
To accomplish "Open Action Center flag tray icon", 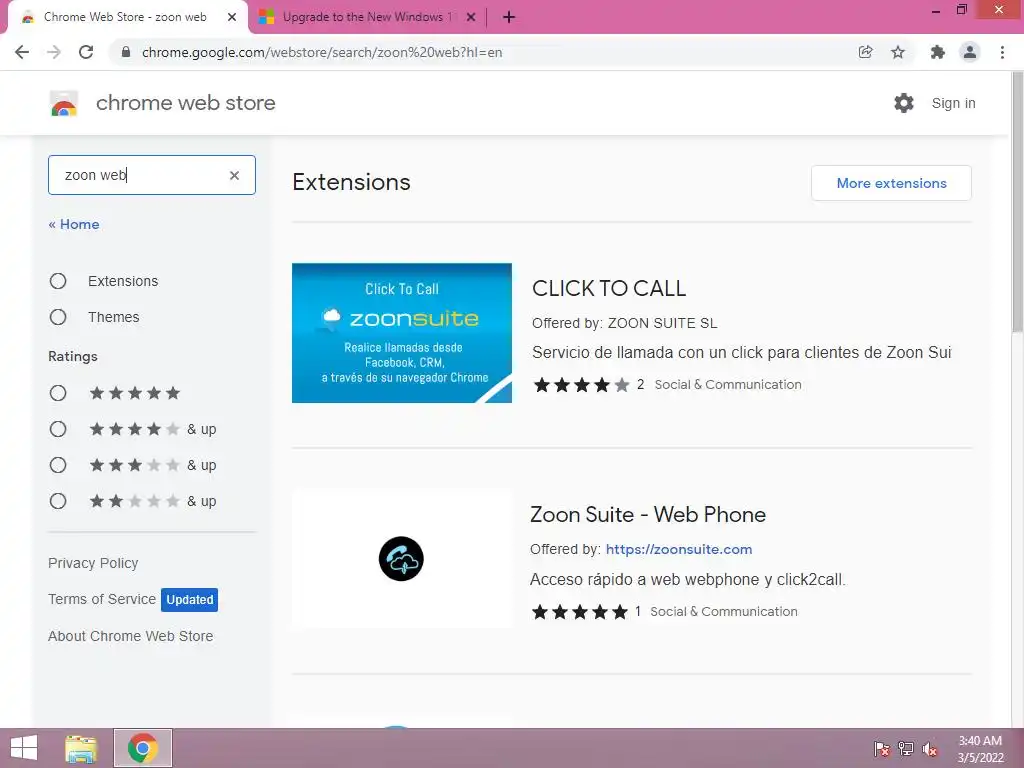I will tap(882, 749).
